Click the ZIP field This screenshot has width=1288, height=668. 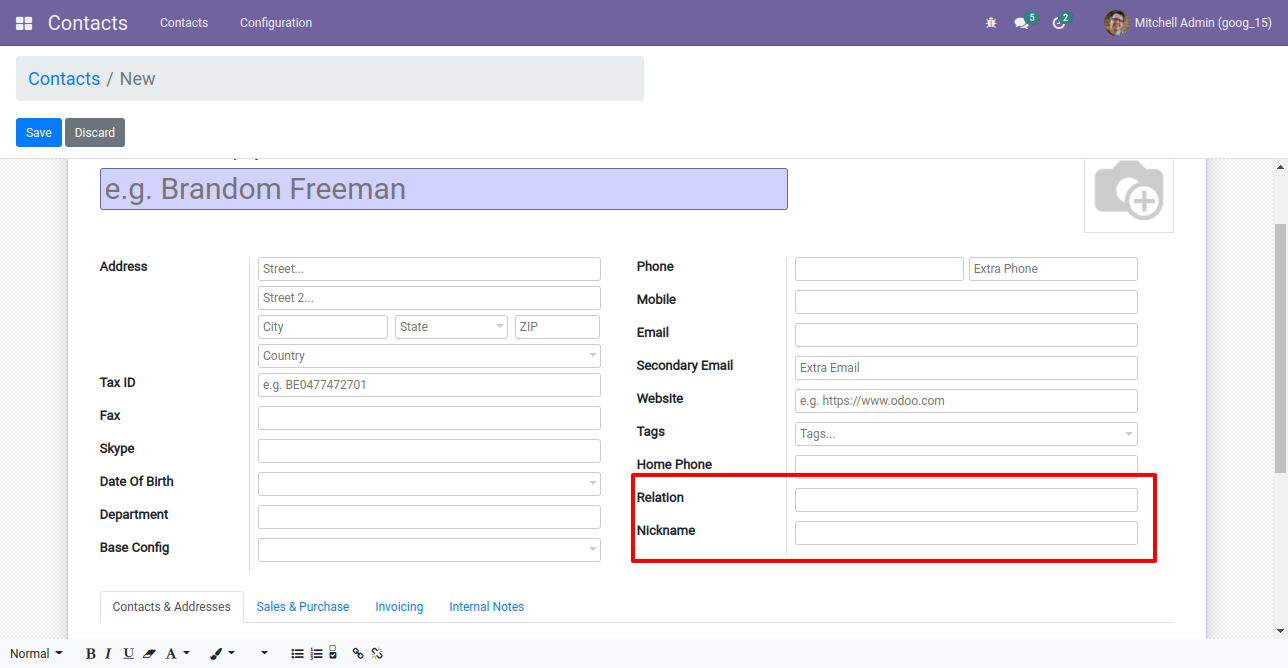point(557,327)
